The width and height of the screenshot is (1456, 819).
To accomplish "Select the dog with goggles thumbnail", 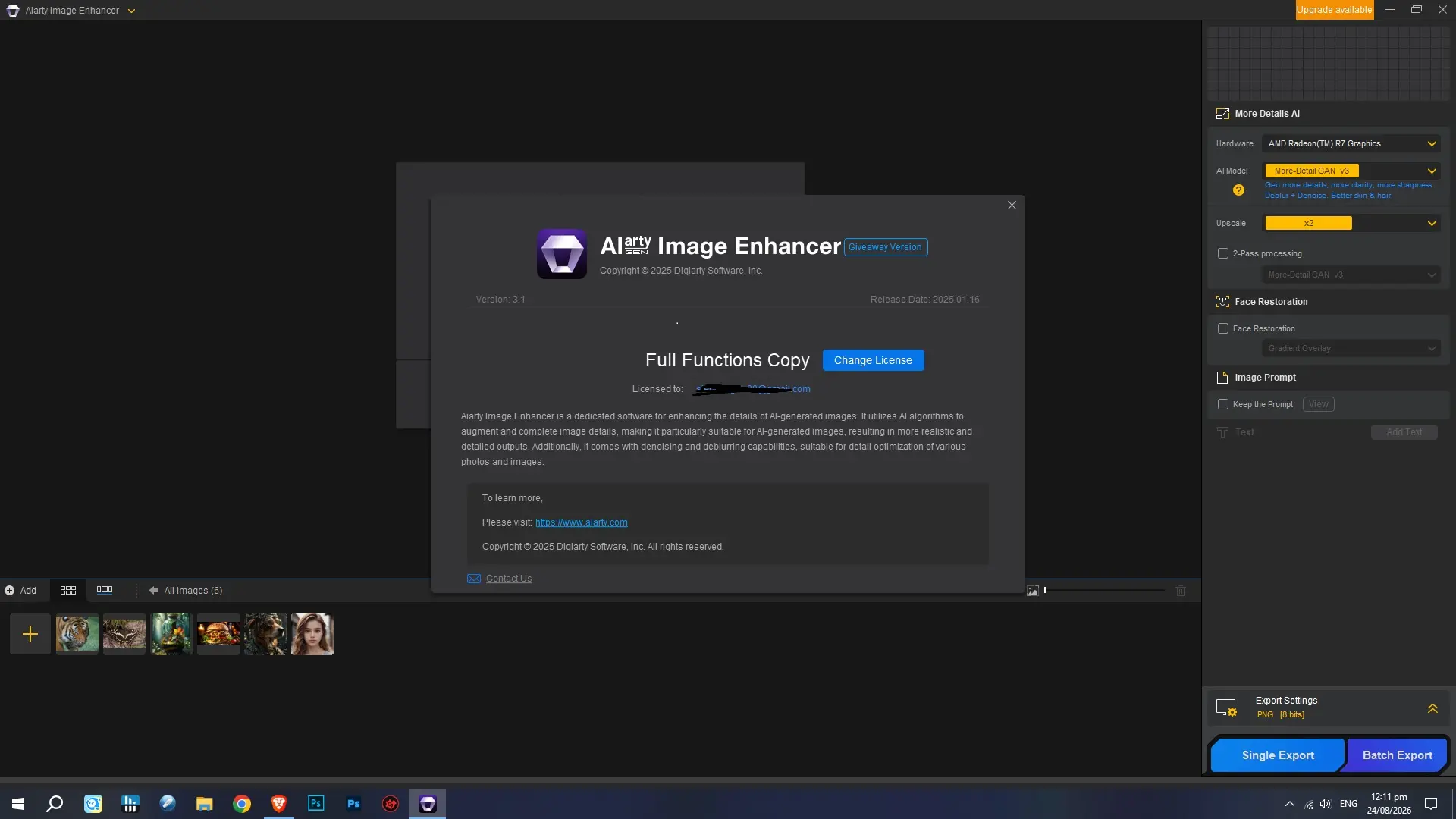I will (265, 634).
